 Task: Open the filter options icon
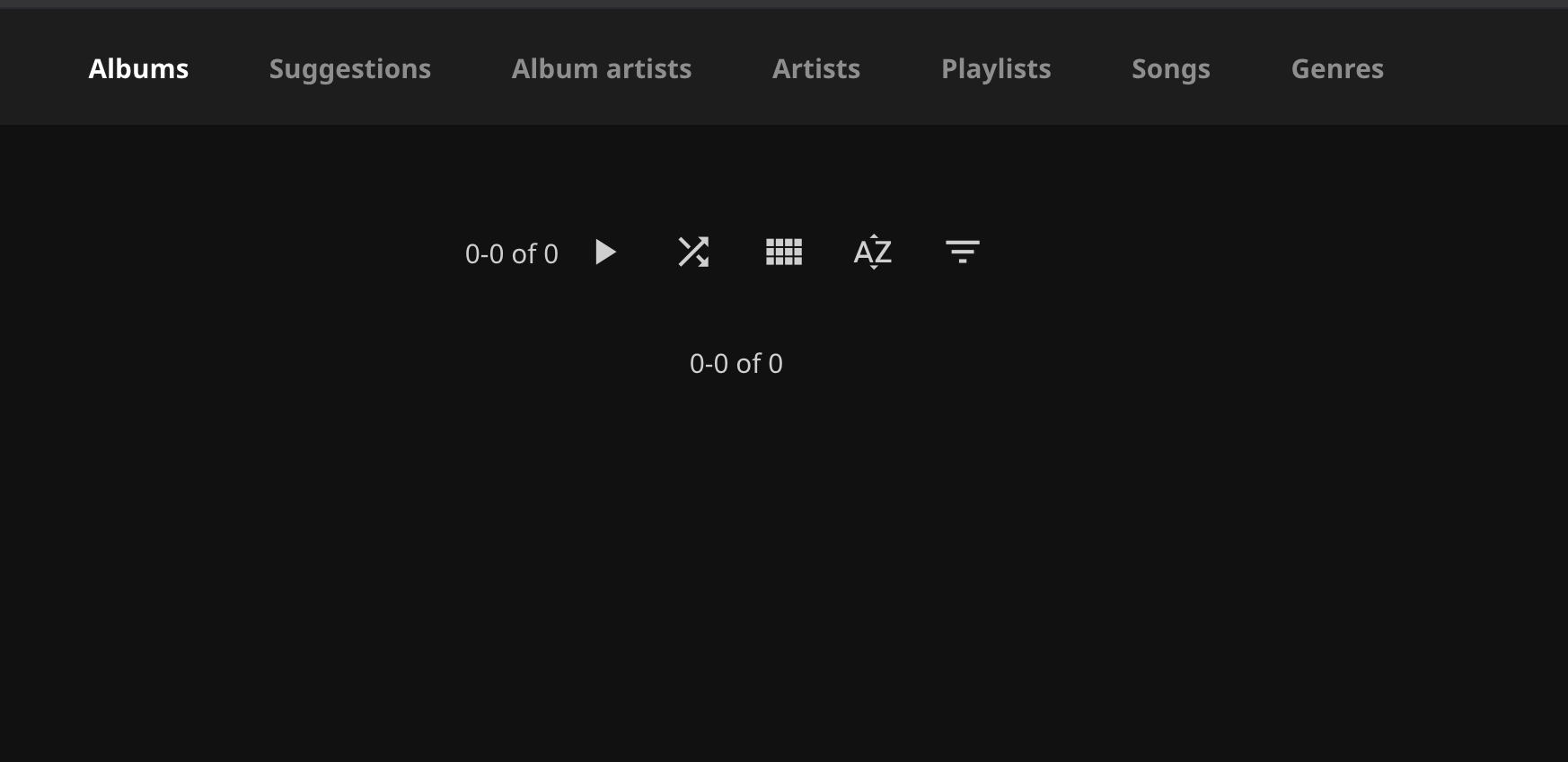tap(962, 253)
